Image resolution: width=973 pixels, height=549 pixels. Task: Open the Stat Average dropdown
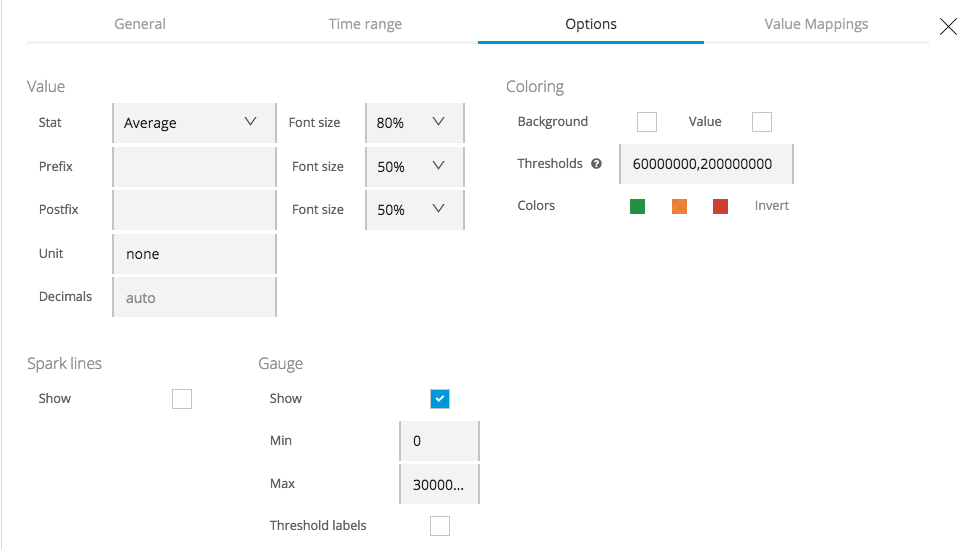[x=194, y=123]
